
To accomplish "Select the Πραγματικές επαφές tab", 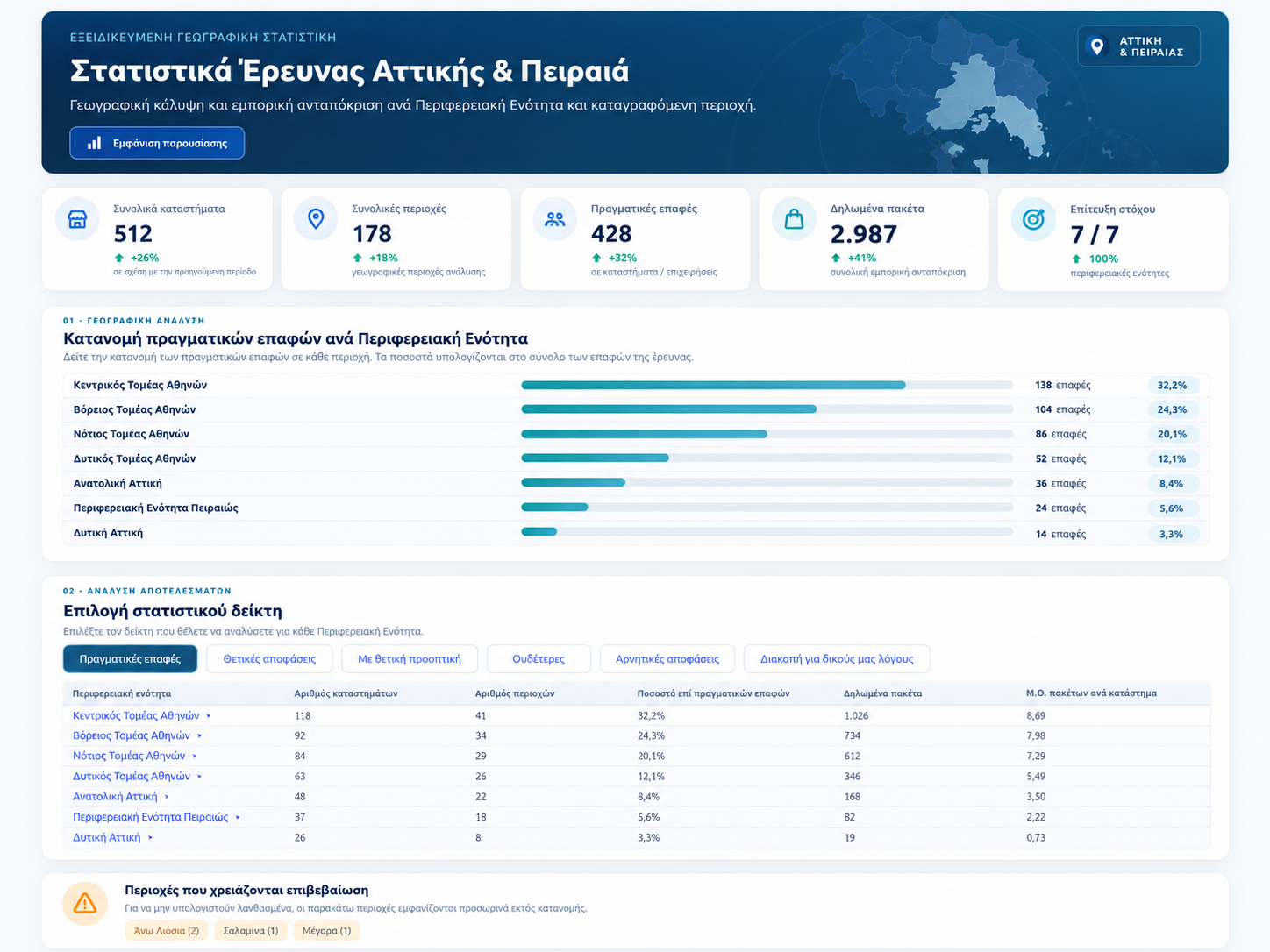I will click(x=130, y=659).
